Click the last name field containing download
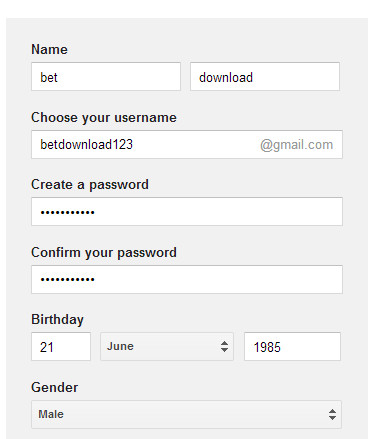This screenshot has height=439, width=375. [265, 76]
